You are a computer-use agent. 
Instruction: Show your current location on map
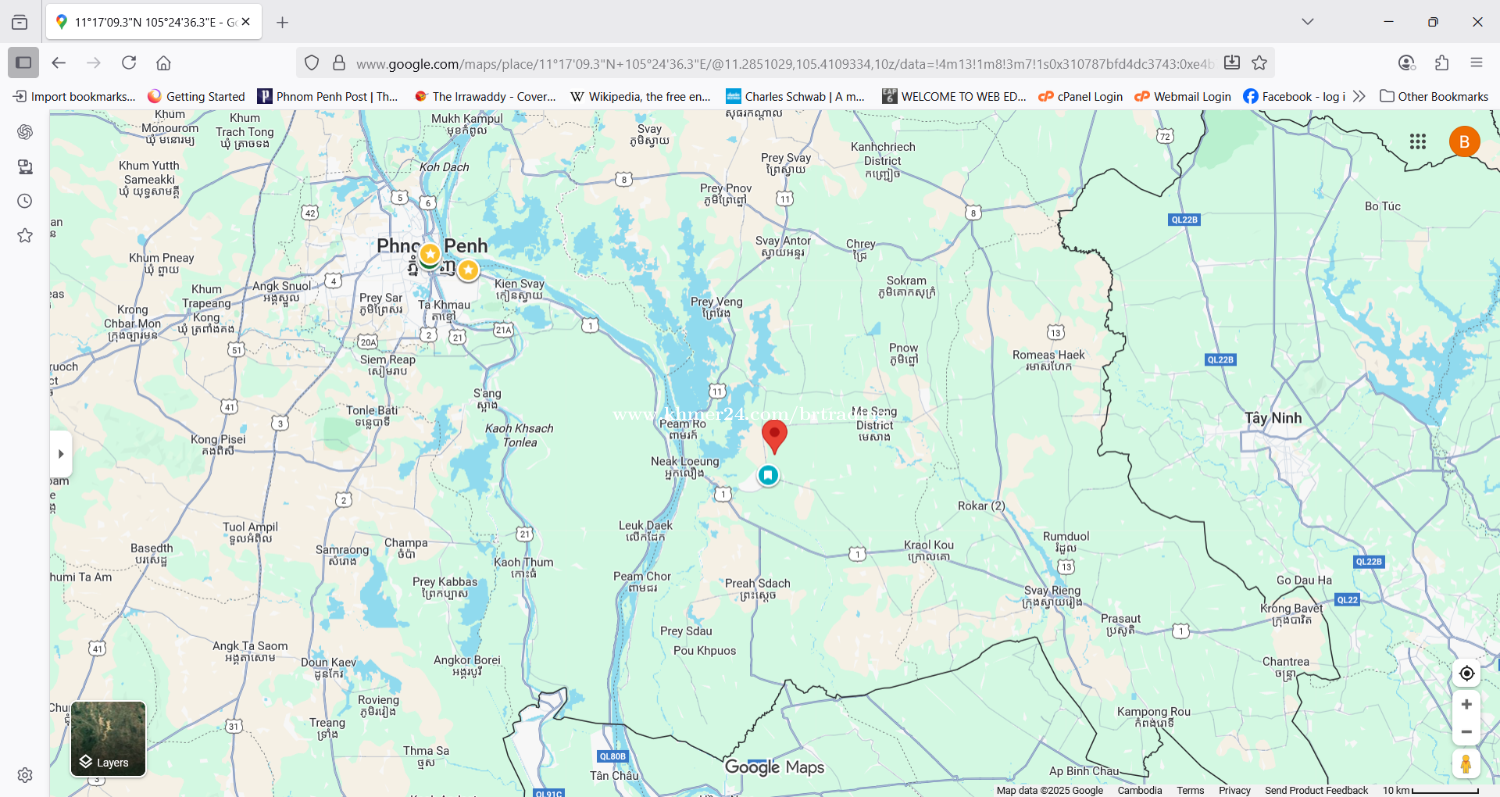1466,673
